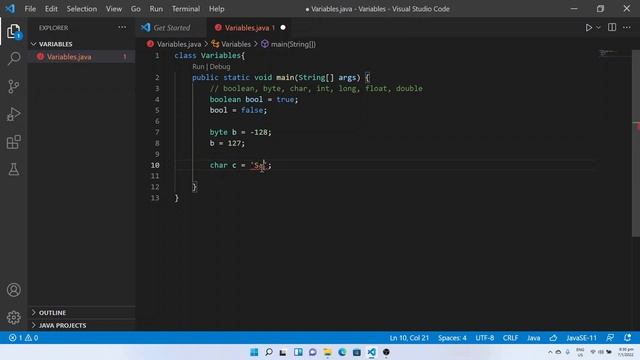
Task: Open the View menu
Action: 113,9
